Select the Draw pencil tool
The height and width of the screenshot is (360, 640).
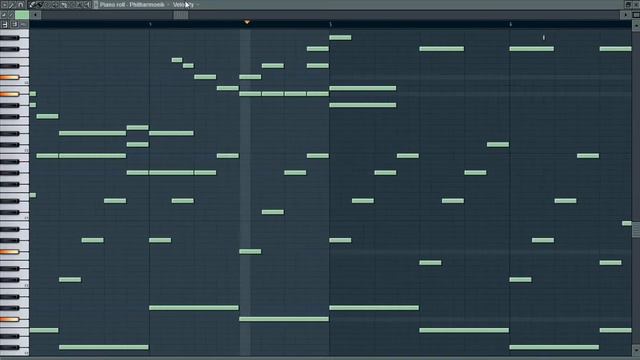click(x=33, y=5)
